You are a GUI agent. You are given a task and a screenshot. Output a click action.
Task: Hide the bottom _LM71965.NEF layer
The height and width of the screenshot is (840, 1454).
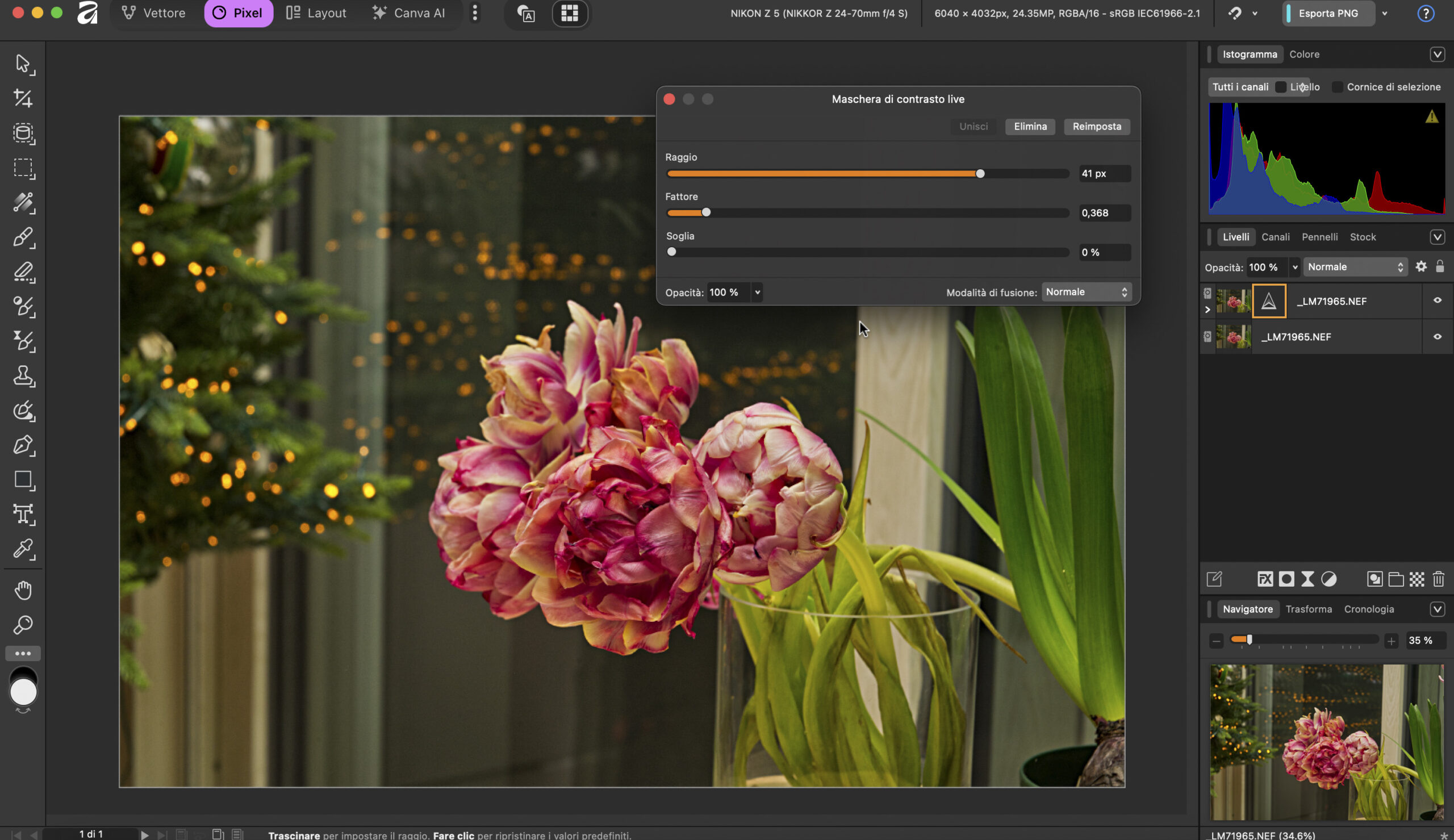tap(1438, 337)
